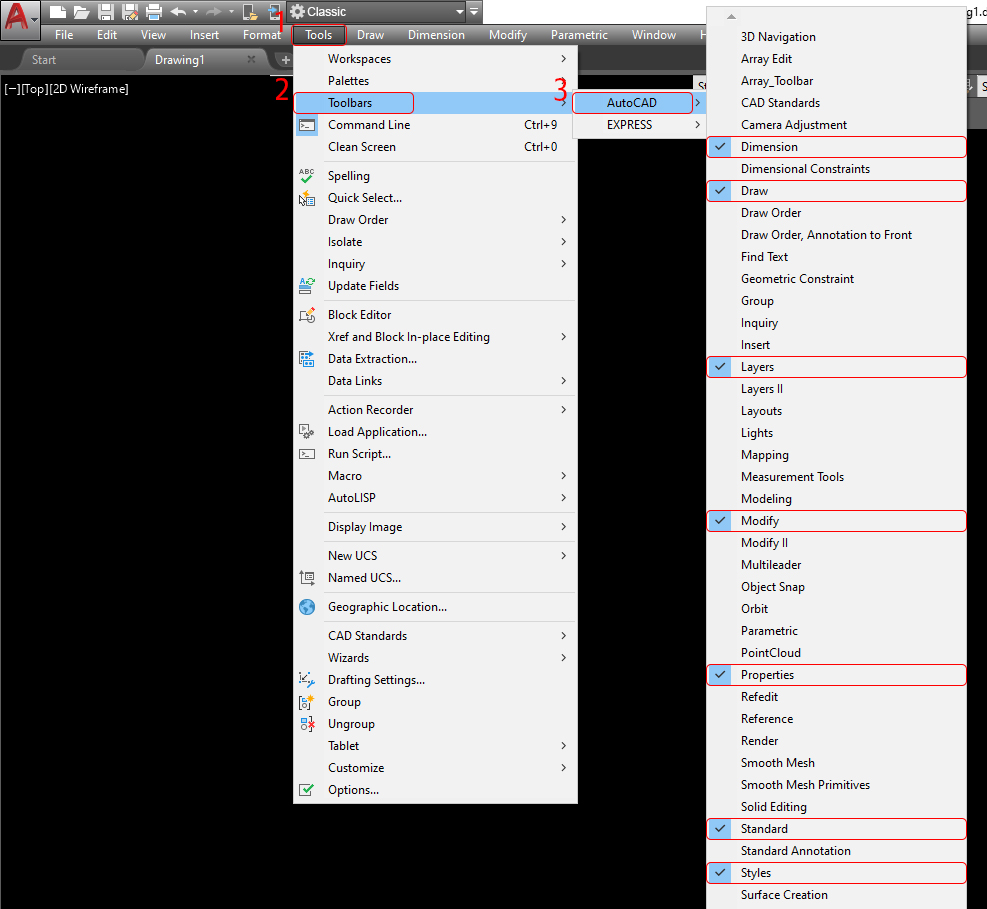Expand the AutoLISP submenu
Viewport: 987px width, 909px height.
(x=435, y=498)
